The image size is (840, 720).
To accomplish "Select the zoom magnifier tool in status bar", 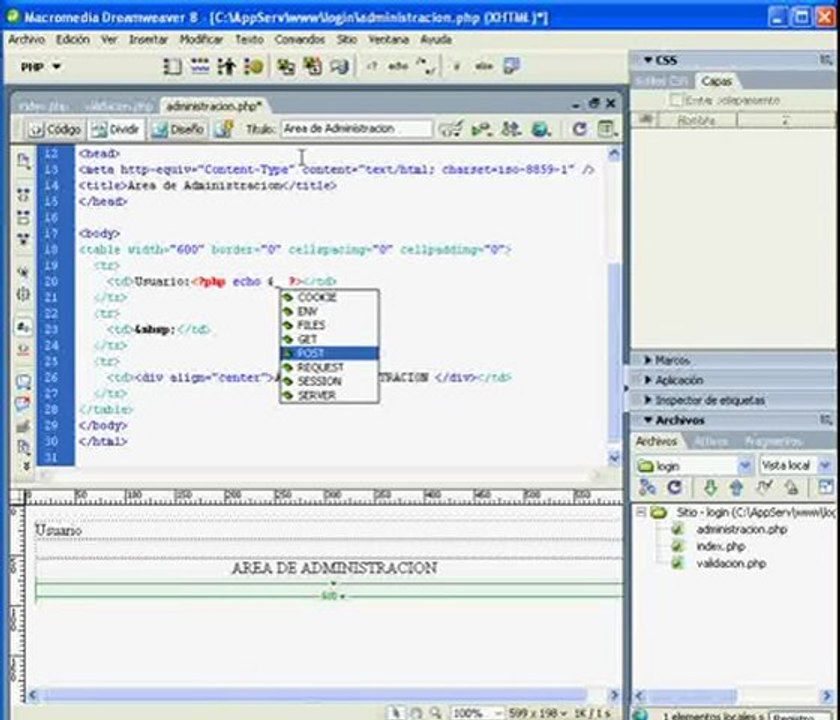I will pos(436,713).
